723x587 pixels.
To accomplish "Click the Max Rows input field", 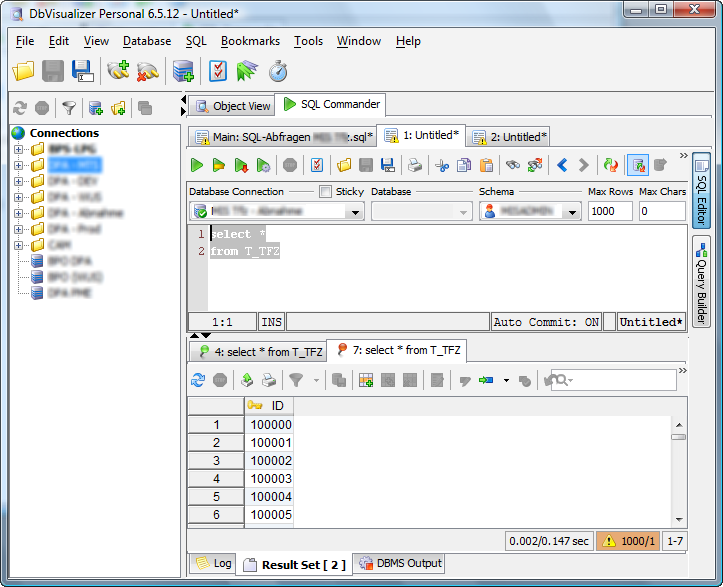I will (610, 211).
